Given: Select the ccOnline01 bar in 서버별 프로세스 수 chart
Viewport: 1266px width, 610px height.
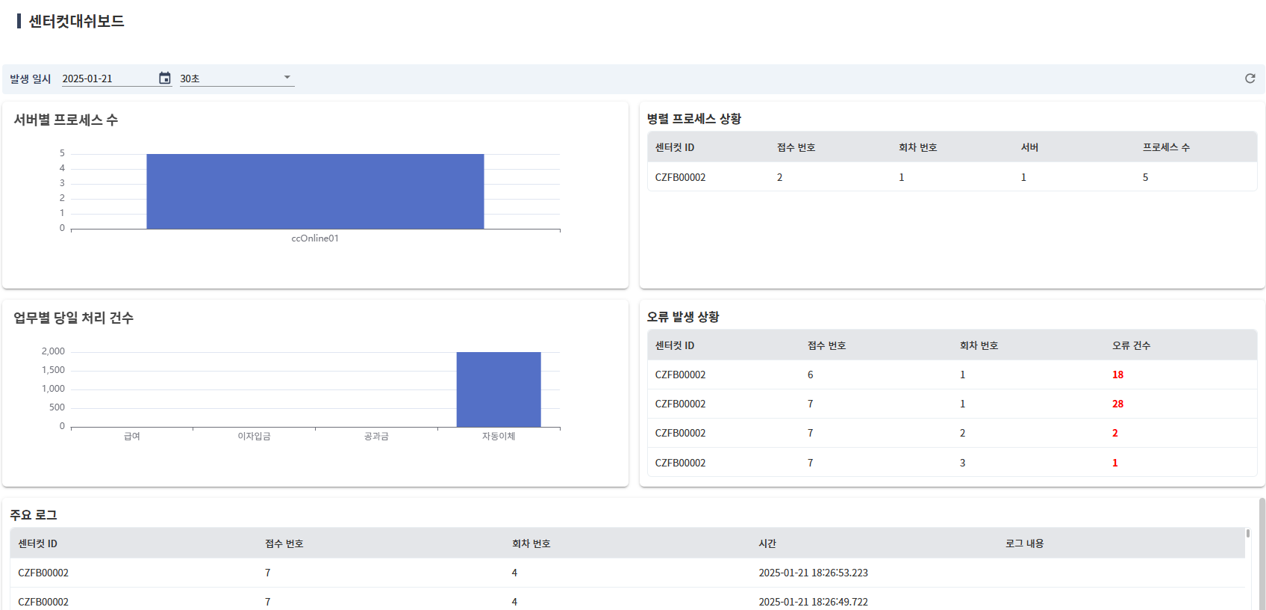Looking at the screenshot, I should click(x=314, y=192).
